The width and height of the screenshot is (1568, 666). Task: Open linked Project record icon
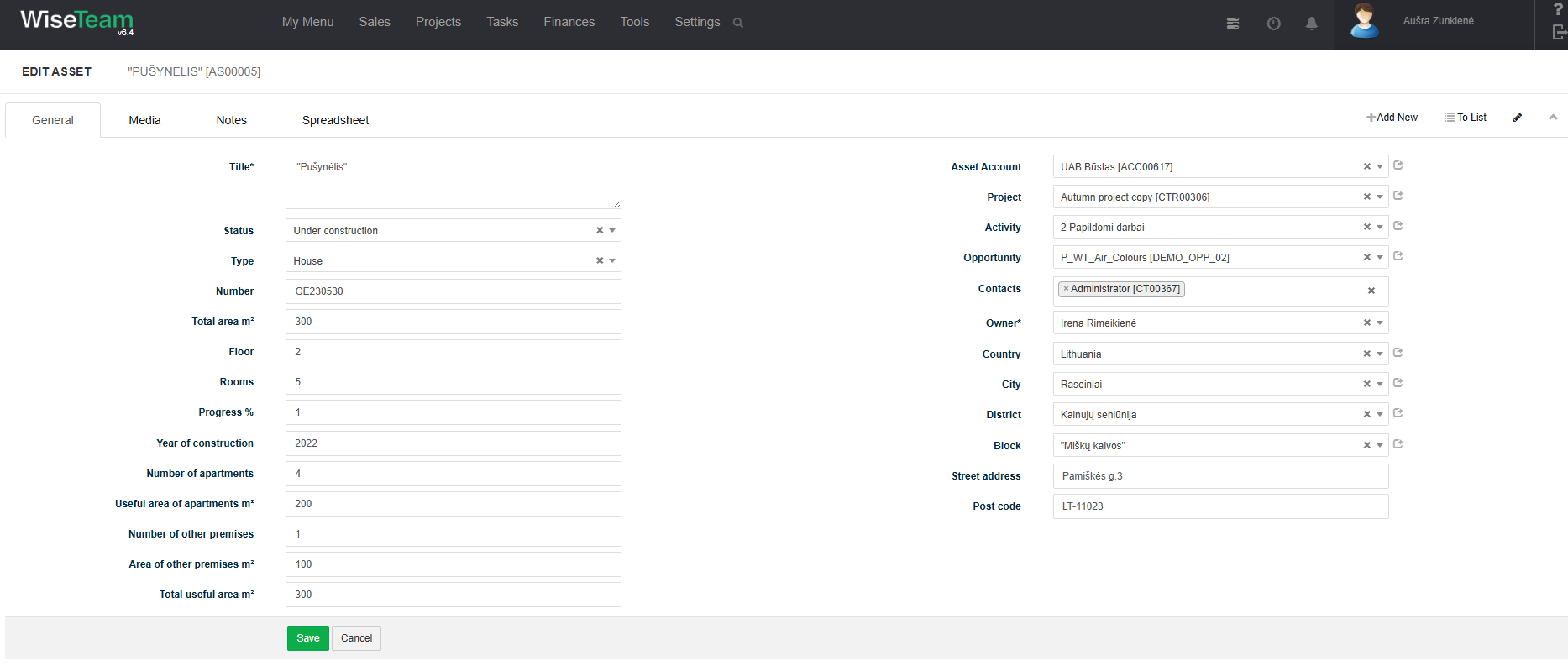[x=1398, y=196]
